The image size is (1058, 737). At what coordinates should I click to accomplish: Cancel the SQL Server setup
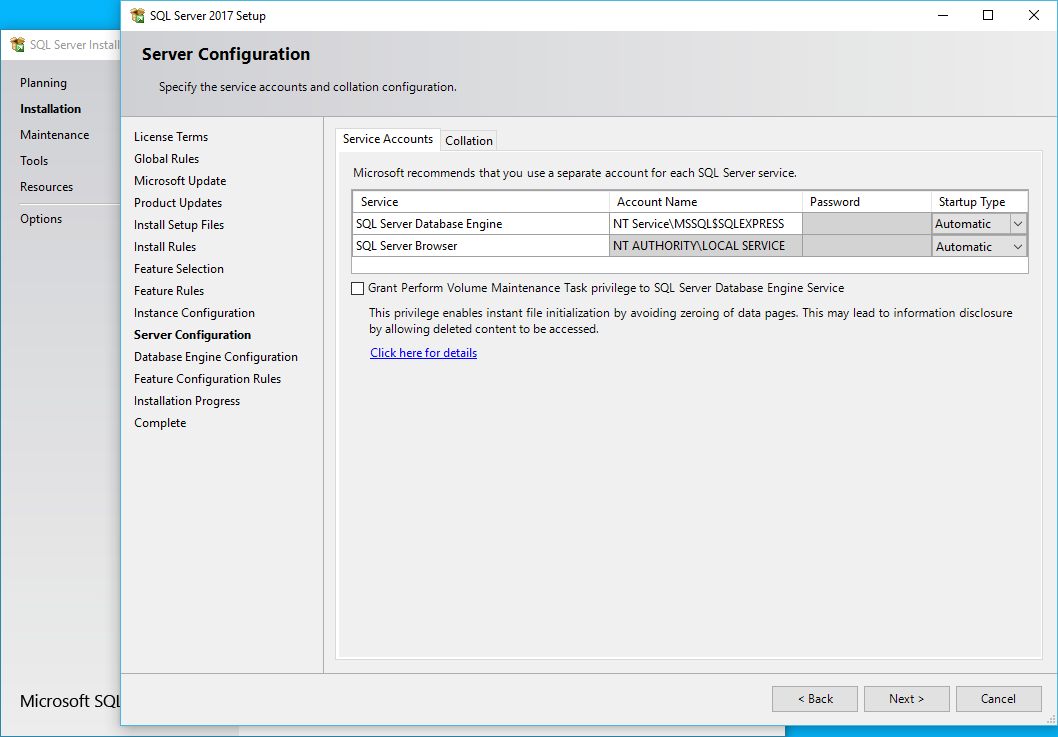point(998,699)
